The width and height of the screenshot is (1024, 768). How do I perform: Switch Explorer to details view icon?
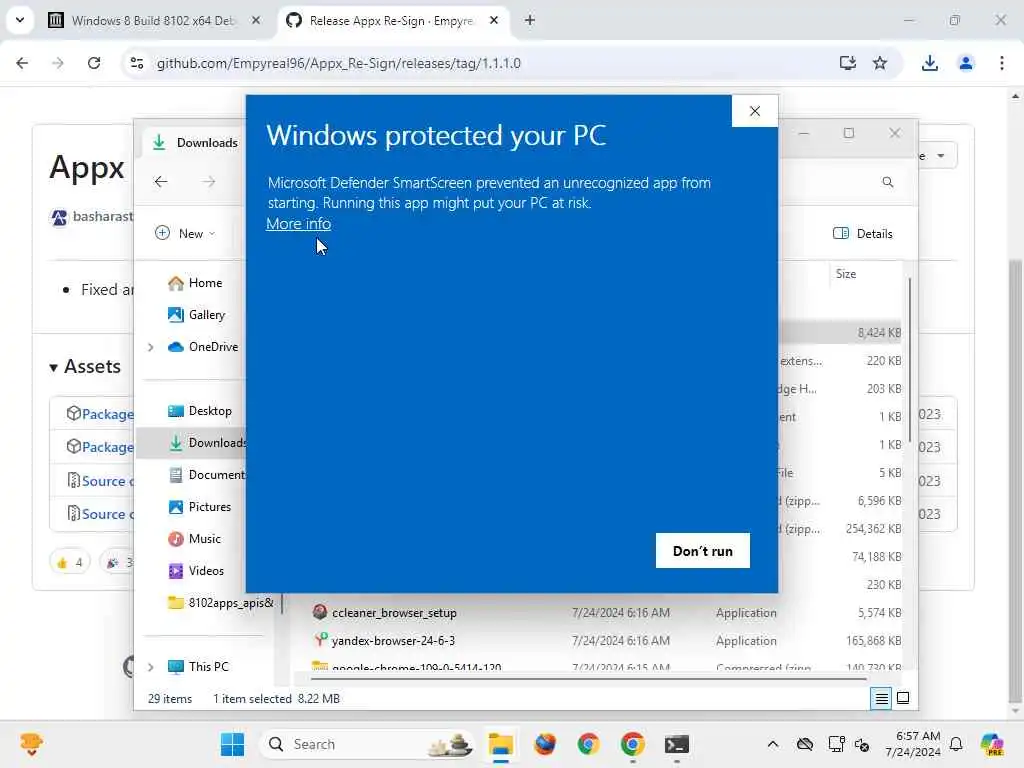click(881, 699)
